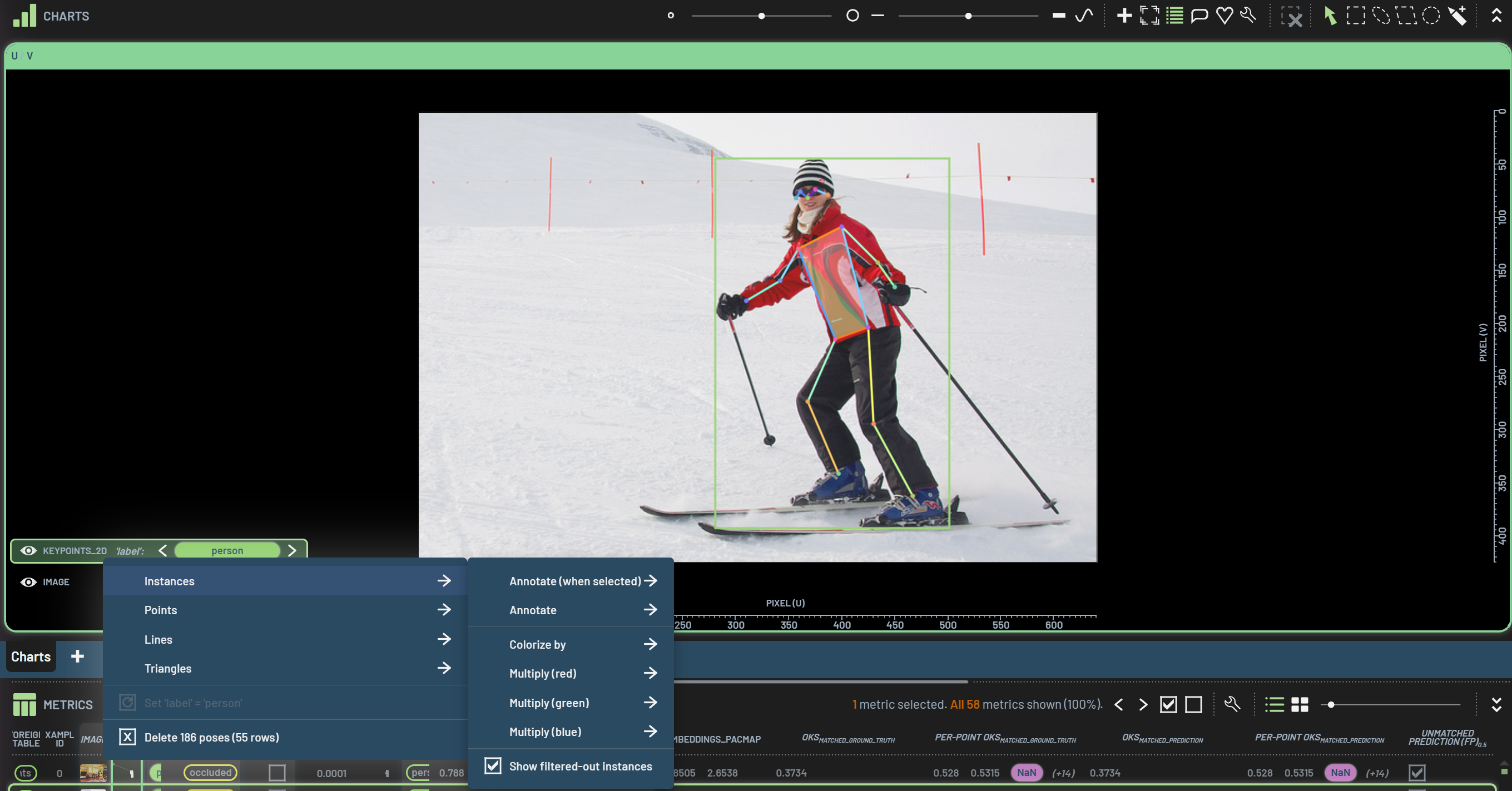Hide the IMAGE layer via eye icon
Viewport: 1512px width, 791px height.
(x=28, y=582)
